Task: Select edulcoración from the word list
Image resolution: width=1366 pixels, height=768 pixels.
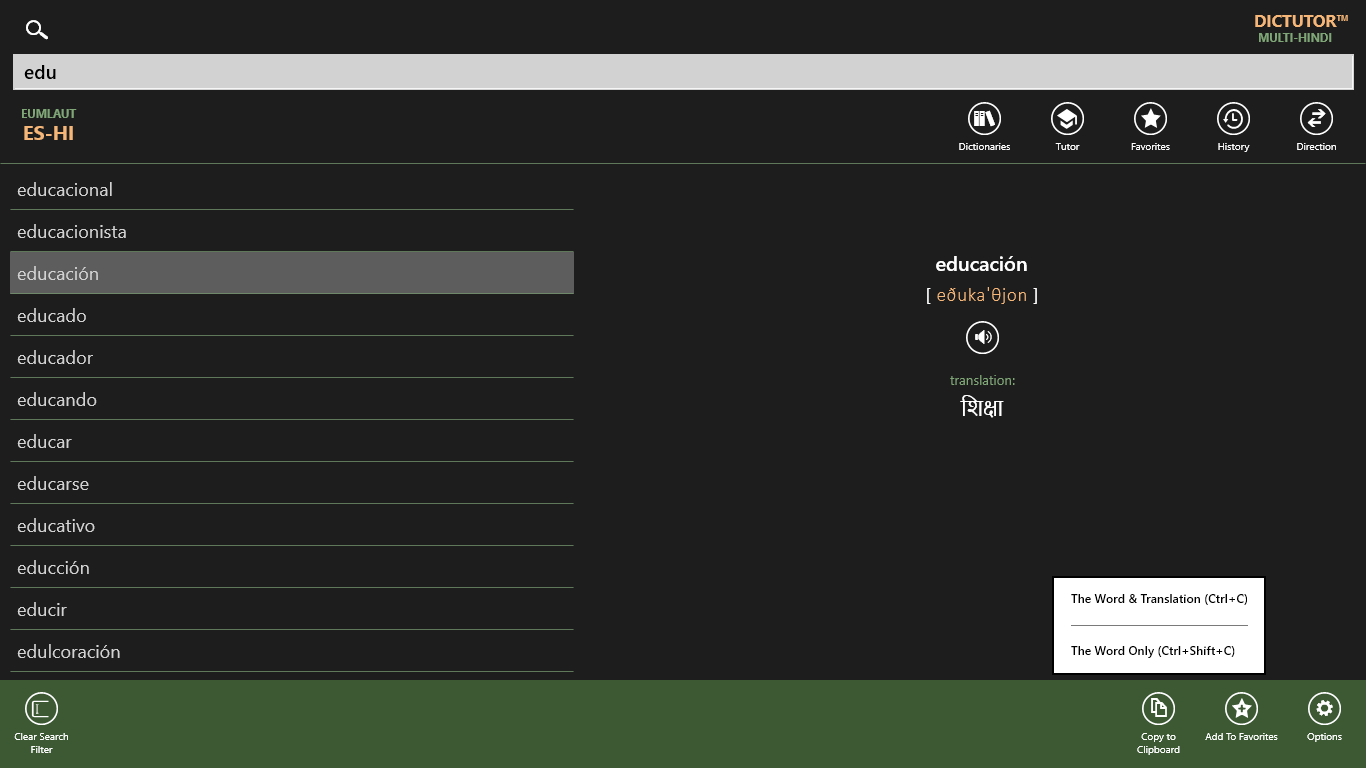Action: coord(292,652)
